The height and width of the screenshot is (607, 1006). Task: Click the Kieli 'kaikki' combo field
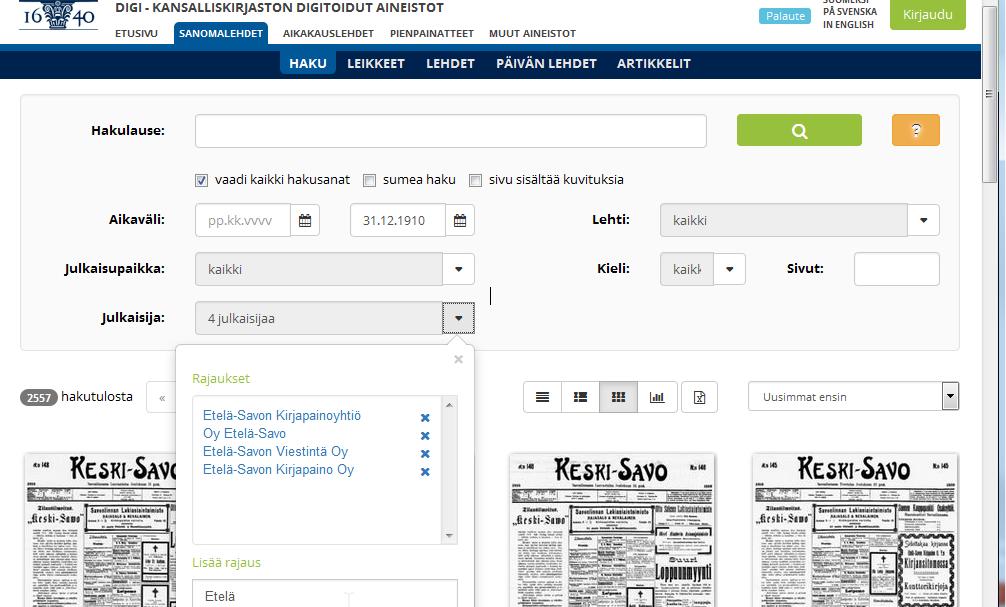point(686,269)
